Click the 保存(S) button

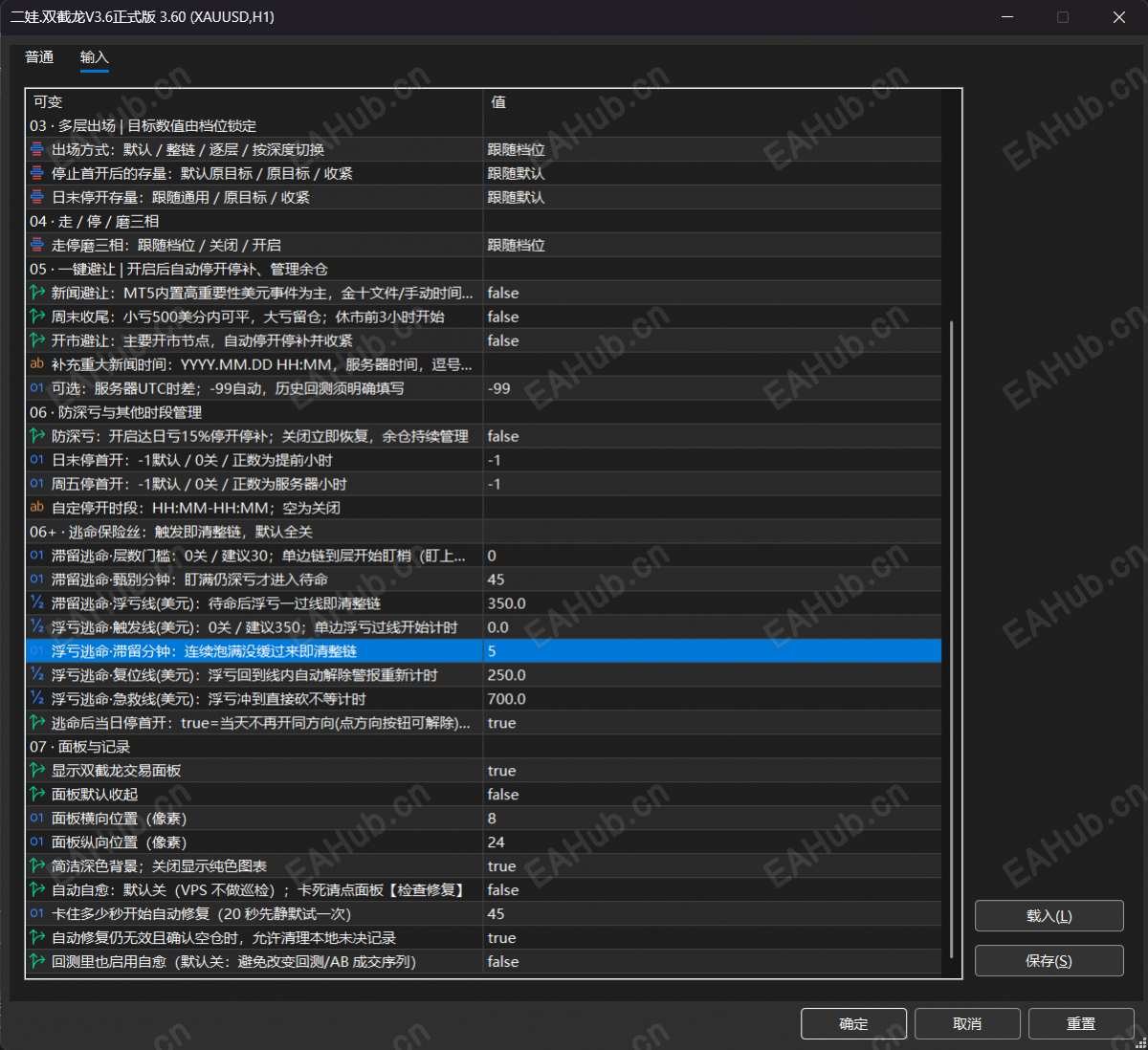coord(1049,960)
